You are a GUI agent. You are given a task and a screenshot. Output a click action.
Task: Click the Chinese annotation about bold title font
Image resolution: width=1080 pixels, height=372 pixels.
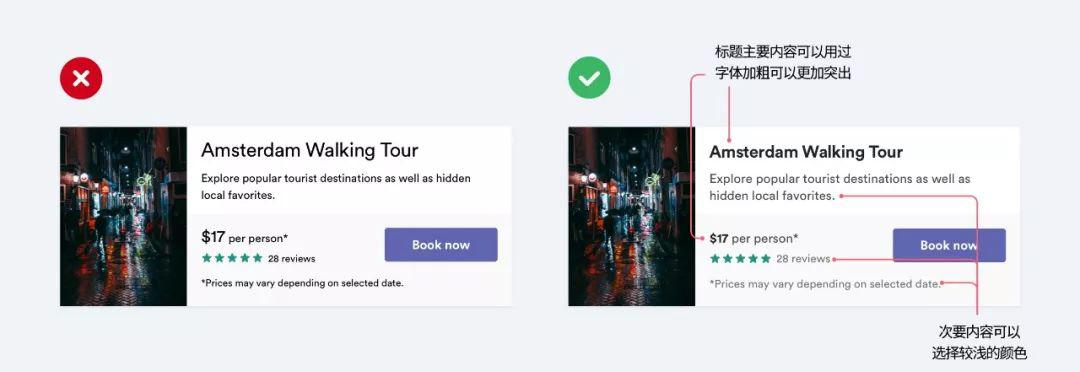coord(783,63)
